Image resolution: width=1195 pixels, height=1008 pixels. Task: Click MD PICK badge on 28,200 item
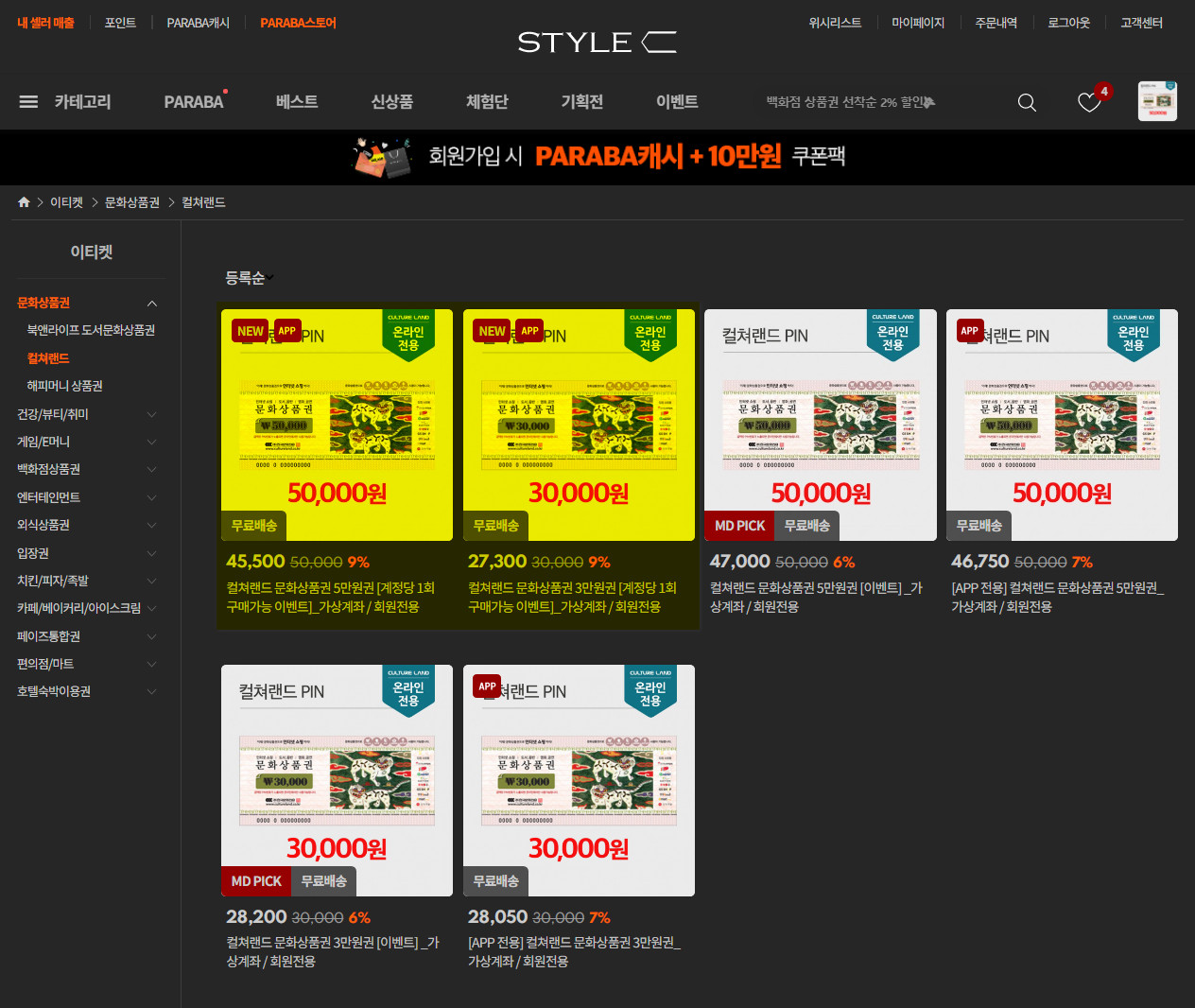(x=256, y=881)
